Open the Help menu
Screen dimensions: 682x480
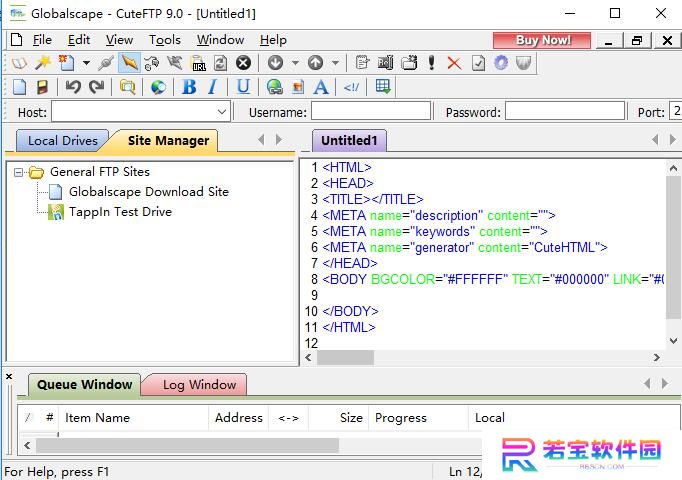[x=273, y=40]
